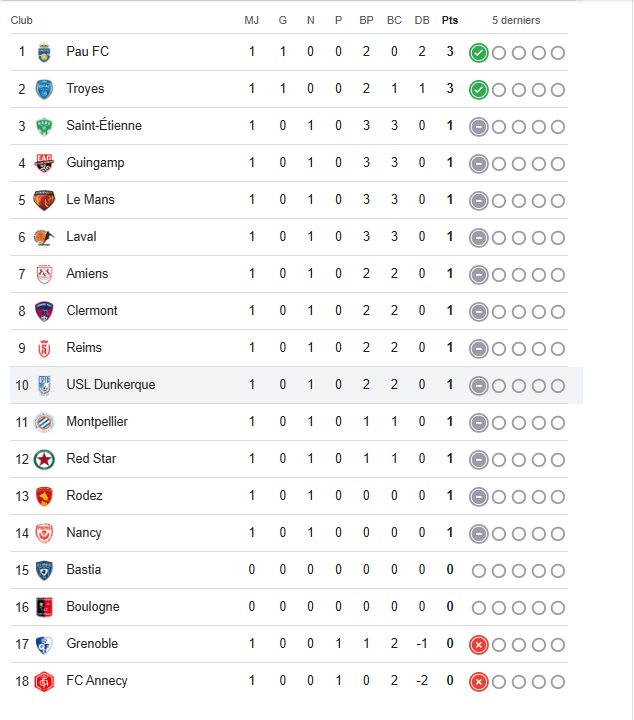Click Grenoble's red loss indicator

(x=479, y=644)
